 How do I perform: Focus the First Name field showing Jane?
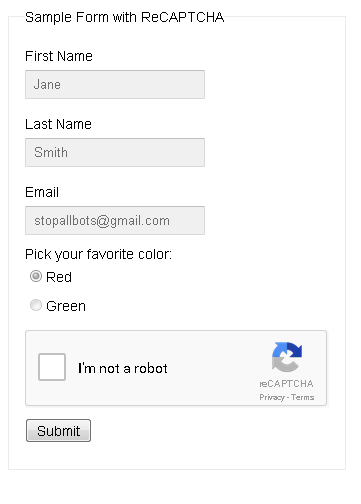[x=115, y=84]
